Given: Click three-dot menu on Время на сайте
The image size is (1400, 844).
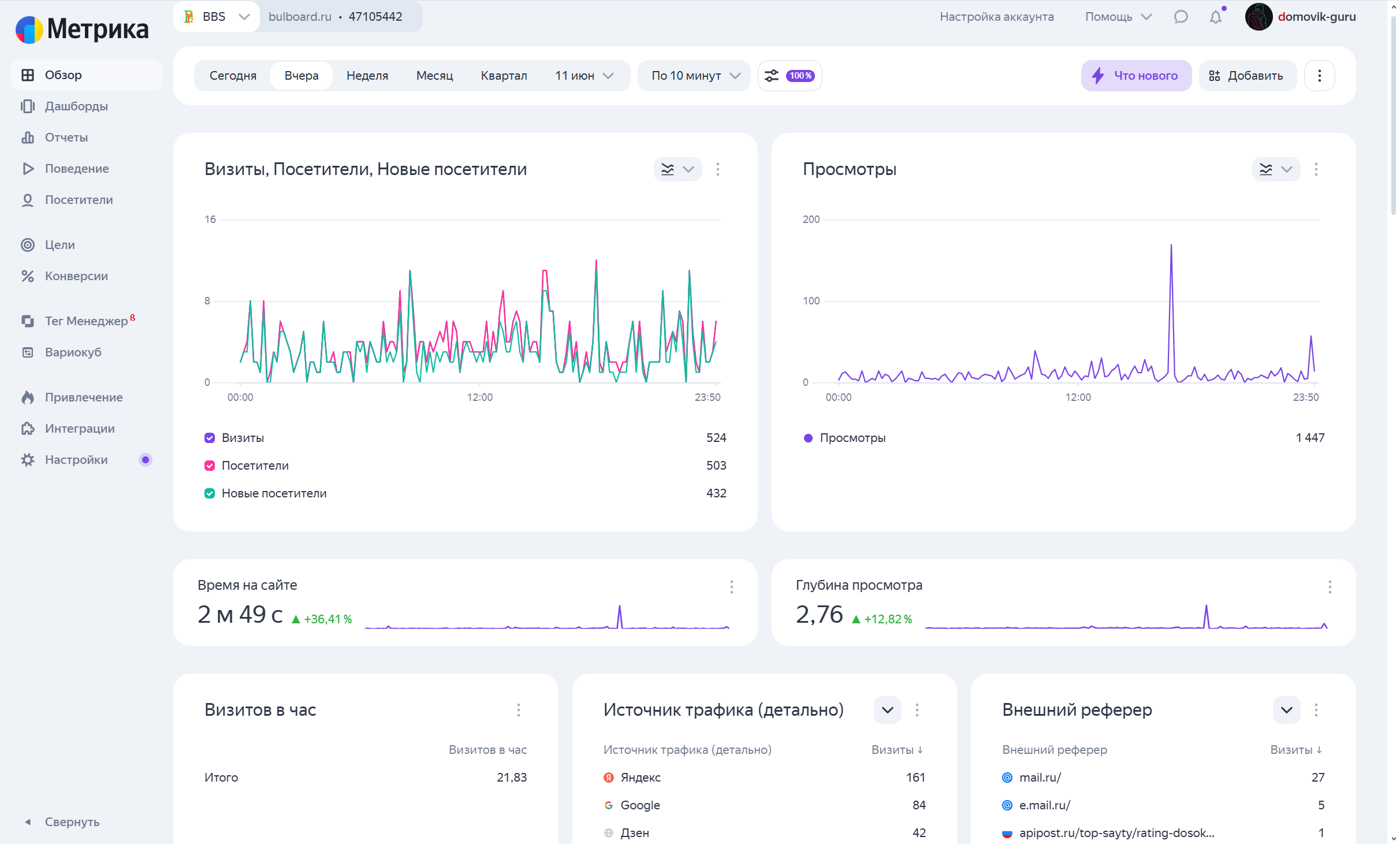Looking at the screenshot, I should pyautogui.click(x=731, y=587).
